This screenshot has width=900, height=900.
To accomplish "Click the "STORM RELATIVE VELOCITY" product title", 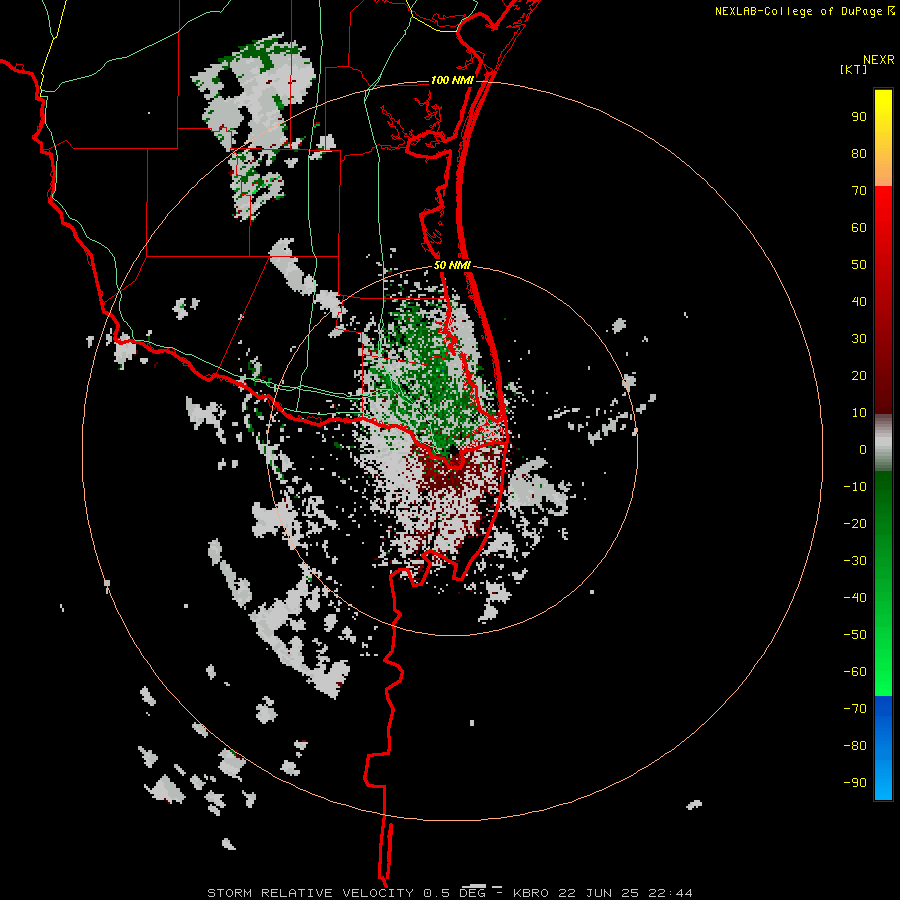I will (310, 893).
